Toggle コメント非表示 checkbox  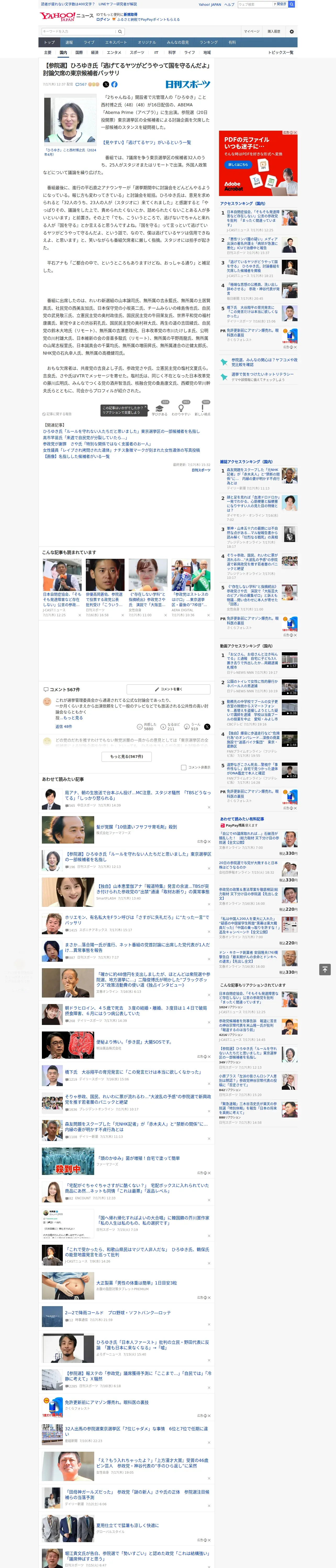183,768
